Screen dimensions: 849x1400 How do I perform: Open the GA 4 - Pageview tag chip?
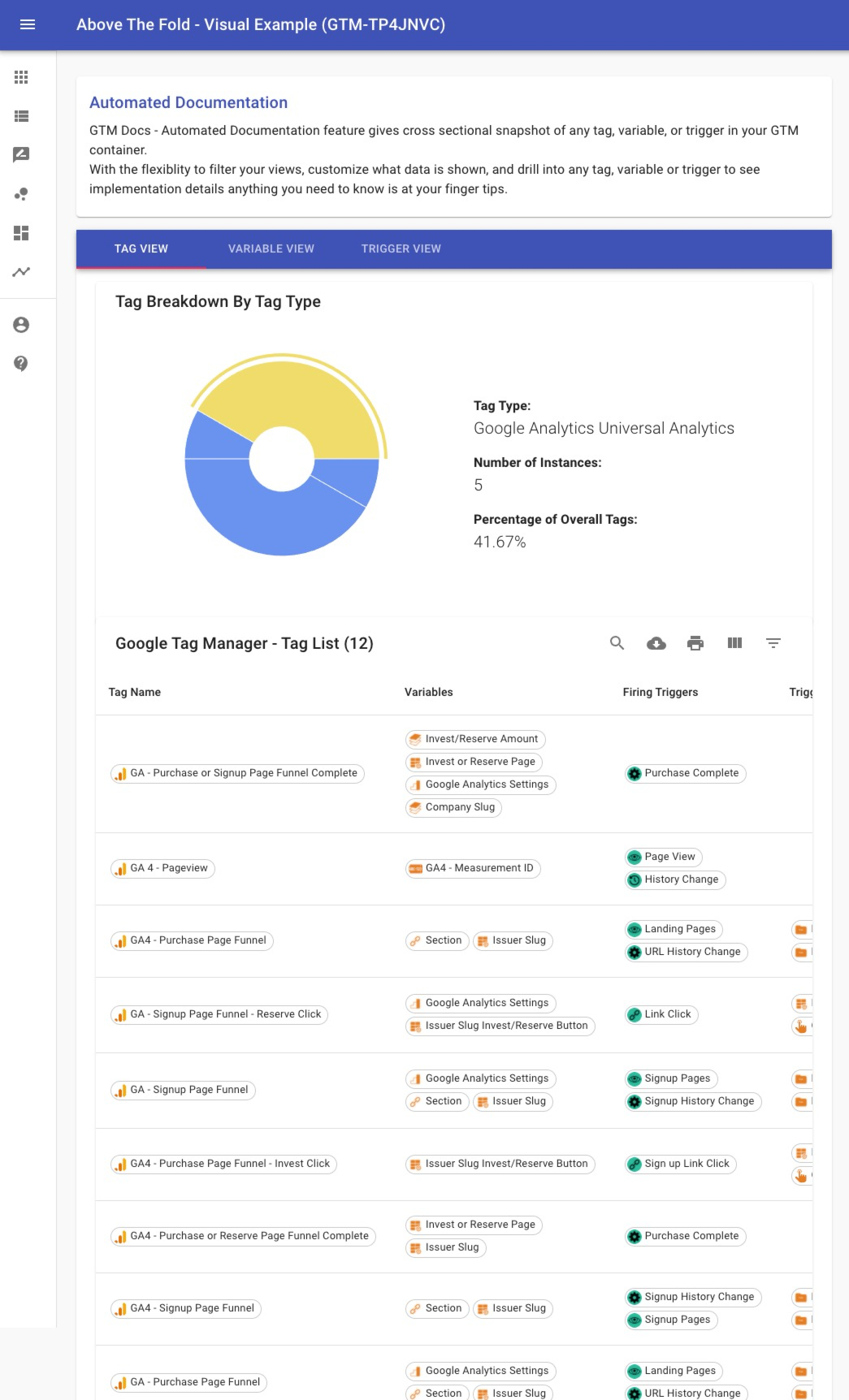(x=162, y=868)
